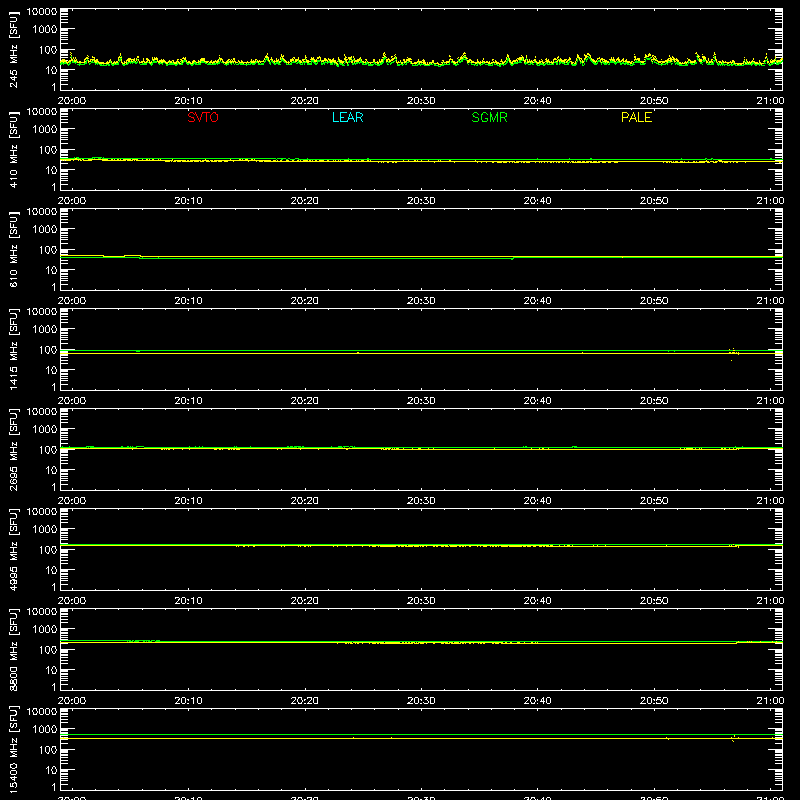Select the 410 MHz [SFU] axis title
This screenshot has width=800, height=800.
coord(13,149)
